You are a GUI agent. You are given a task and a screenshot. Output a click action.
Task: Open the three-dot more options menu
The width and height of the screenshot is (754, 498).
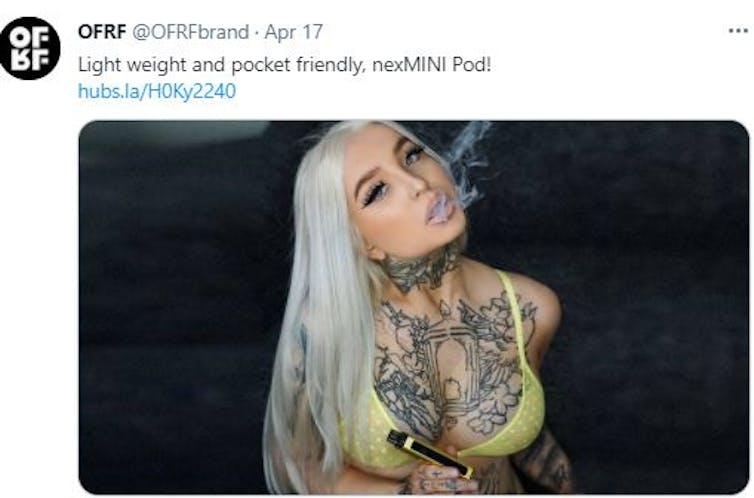[738, 31]
